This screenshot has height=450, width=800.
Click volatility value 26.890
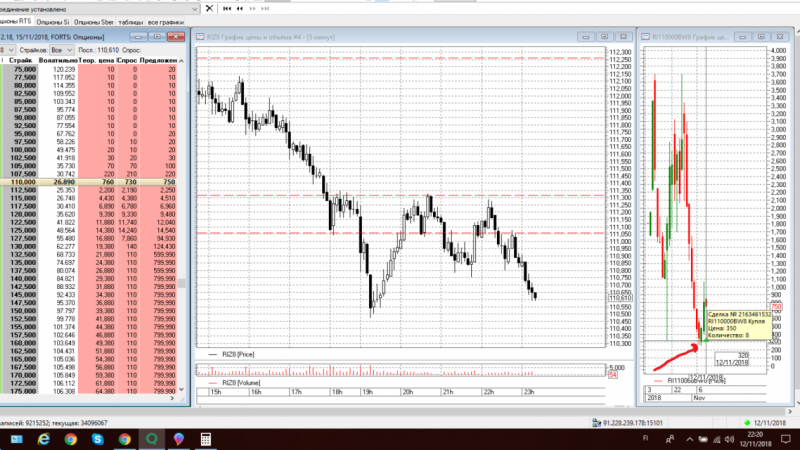tap(64, 182)
